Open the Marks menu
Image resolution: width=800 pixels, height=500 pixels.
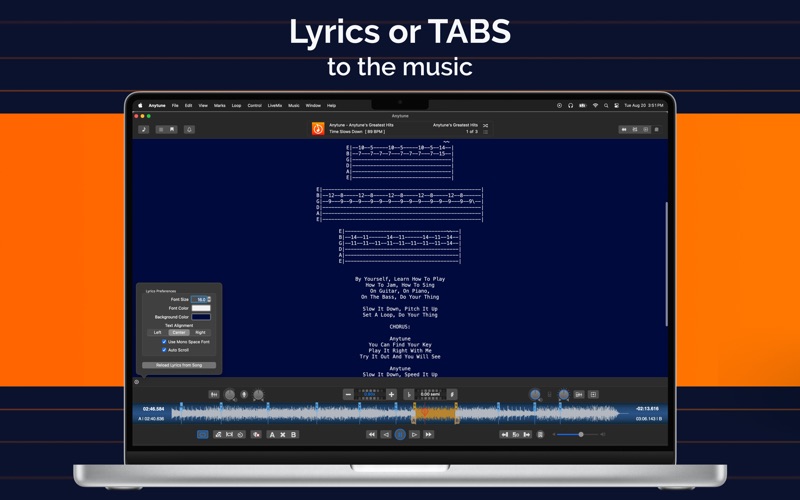point(220,106)
